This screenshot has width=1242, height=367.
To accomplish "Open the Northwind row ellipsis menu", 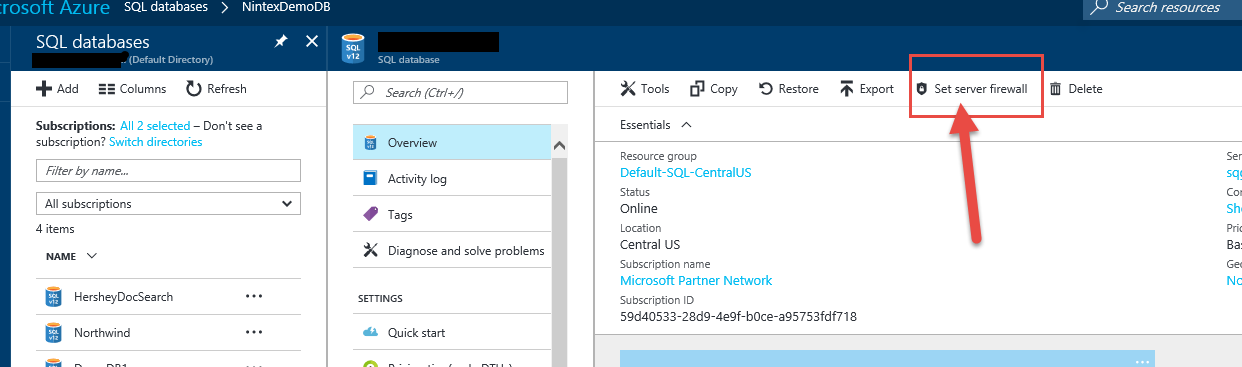I will coord(254,332).
